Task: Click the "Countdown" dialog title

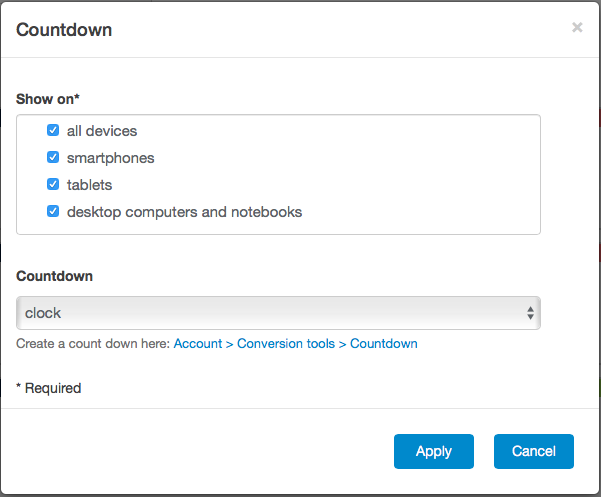Action: 64,29
